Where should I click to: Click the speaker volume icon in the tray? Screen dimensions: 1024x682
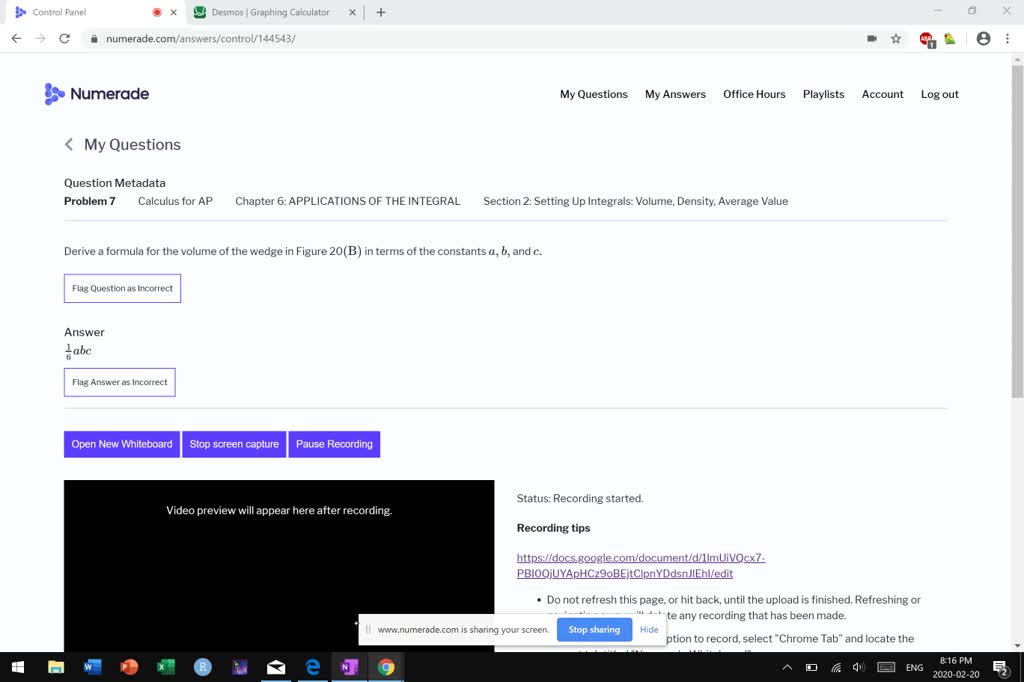(x=858, y=667)
